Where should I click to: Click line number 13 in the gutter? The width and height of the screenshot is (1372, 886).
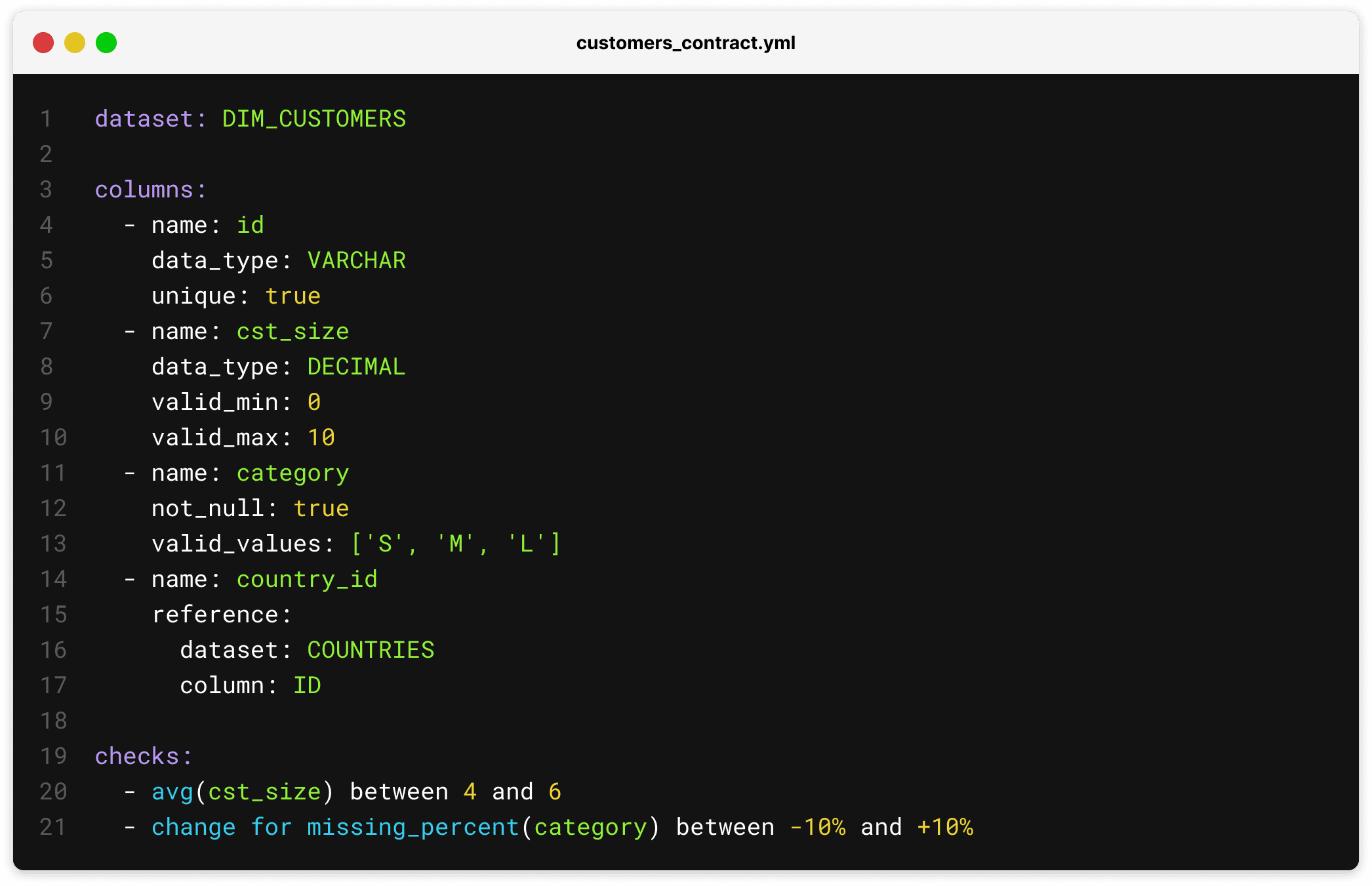pos(53,544)
